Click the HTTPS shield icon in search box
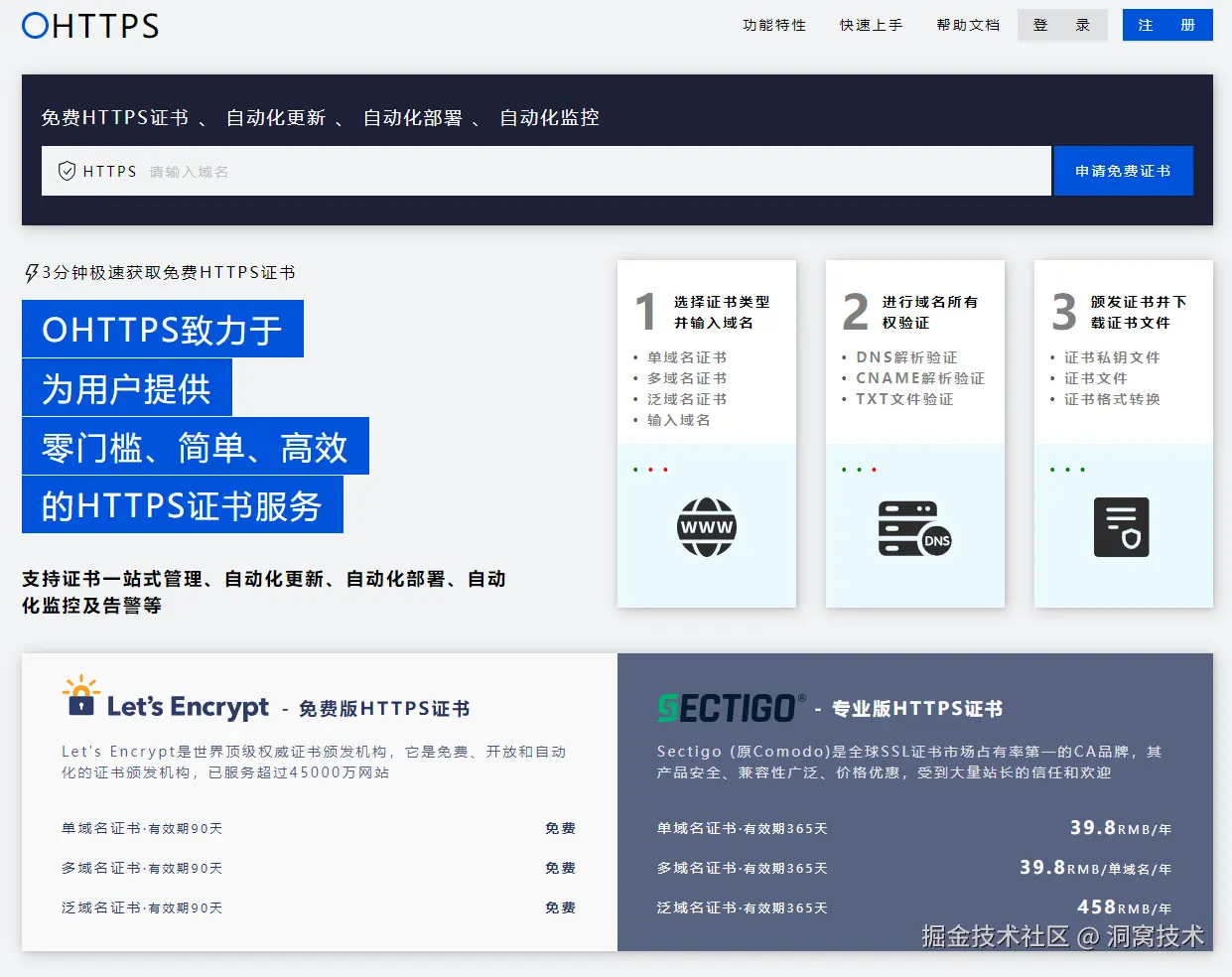Viewport: 1232px width, 977px height. (67, 171)
